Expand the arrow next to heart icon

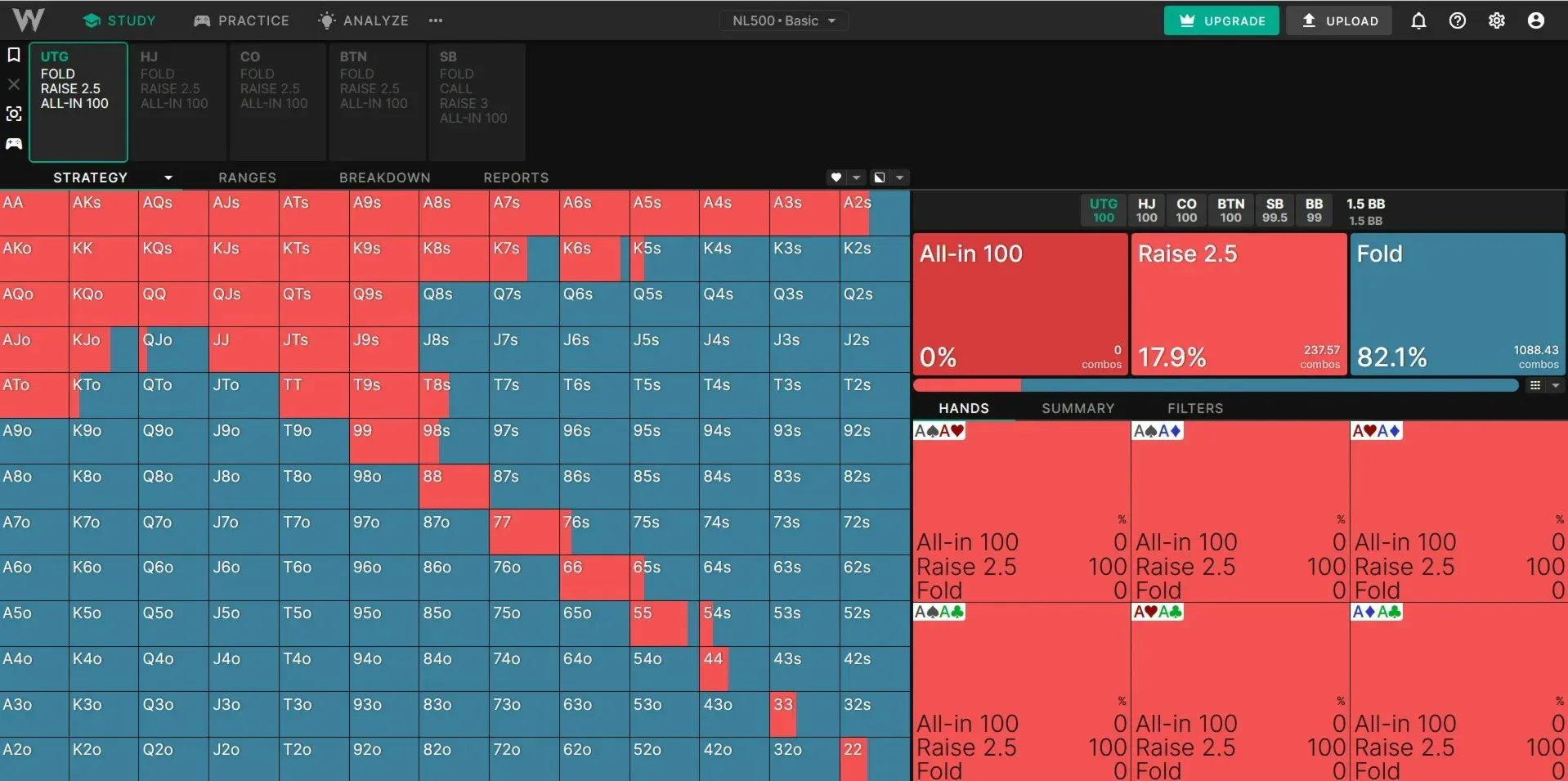click(856, 177)
